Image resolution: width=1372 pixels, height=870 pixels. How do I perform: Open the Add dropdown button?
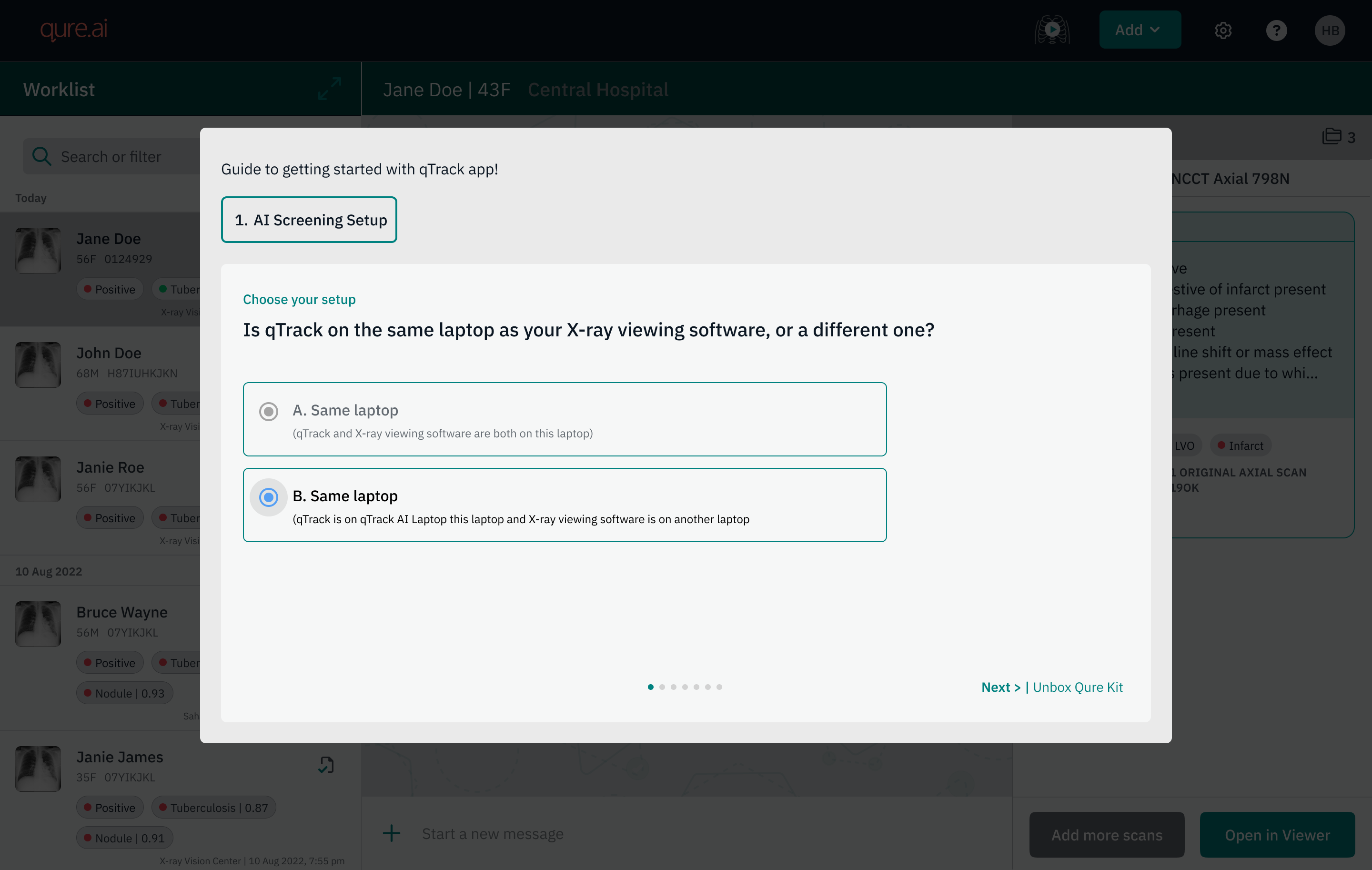1140,30
